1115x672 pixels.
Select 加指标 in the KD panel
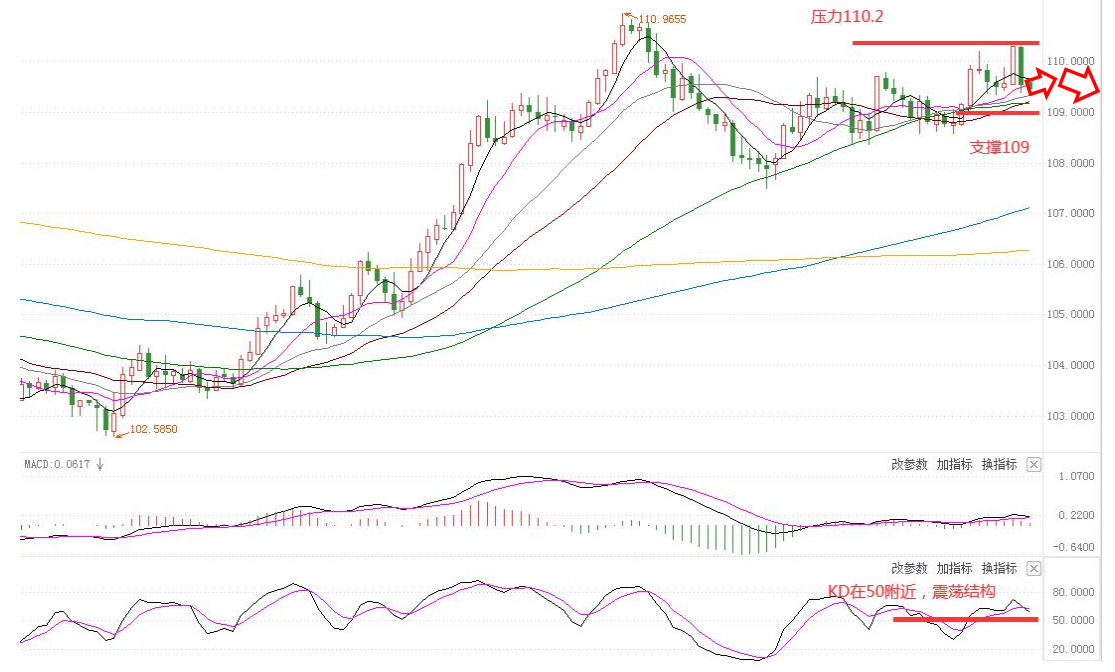pyautogui.click(x=954, y=568)
